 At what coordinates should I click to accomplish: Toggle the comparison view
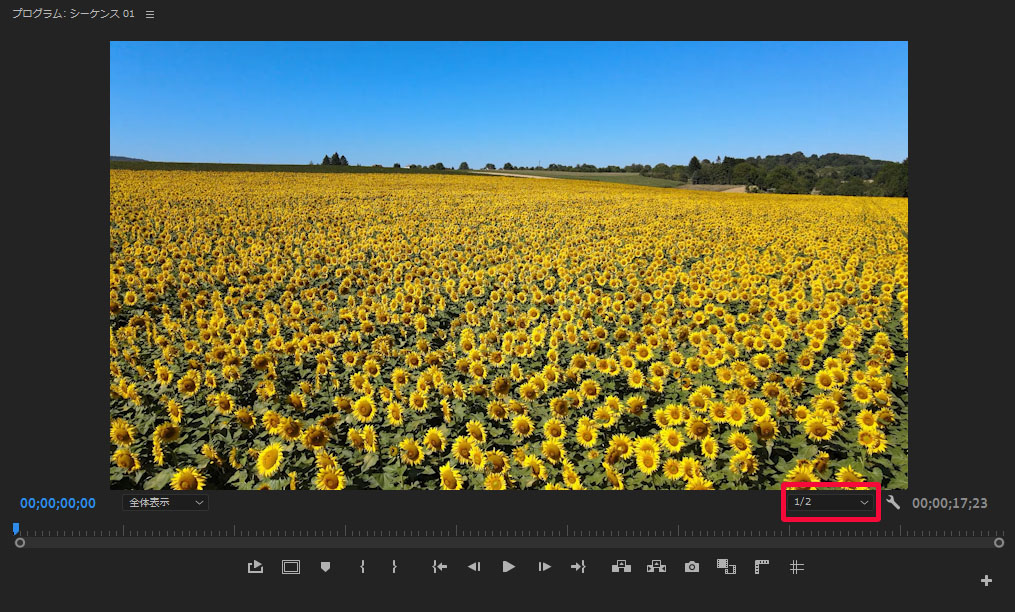pyautogui.click(x=726, y=567)
